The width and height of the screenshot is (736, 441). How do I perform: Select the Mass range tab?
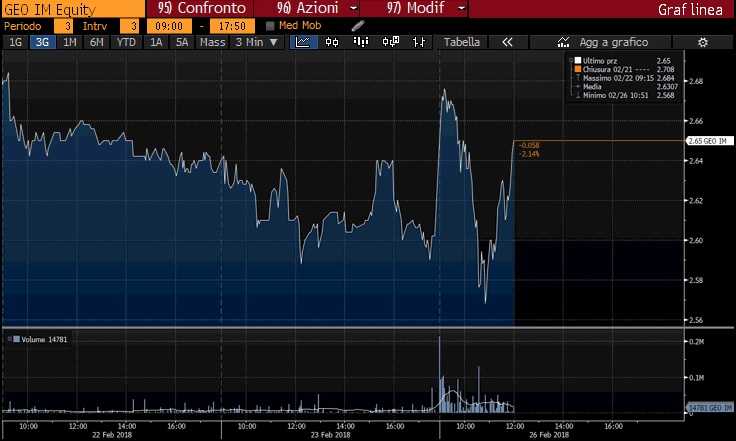(x=213, y=42)
